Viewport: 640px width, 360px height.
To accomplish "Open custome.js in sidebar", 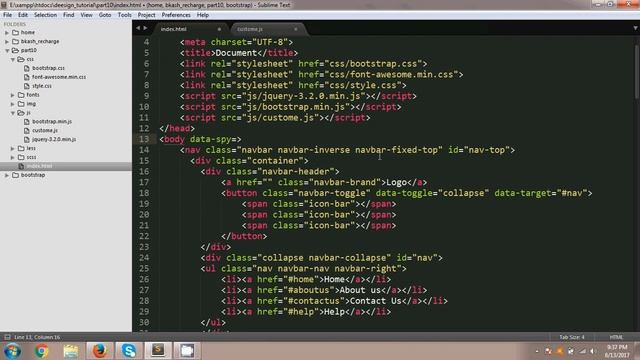I will coord(45,130).
